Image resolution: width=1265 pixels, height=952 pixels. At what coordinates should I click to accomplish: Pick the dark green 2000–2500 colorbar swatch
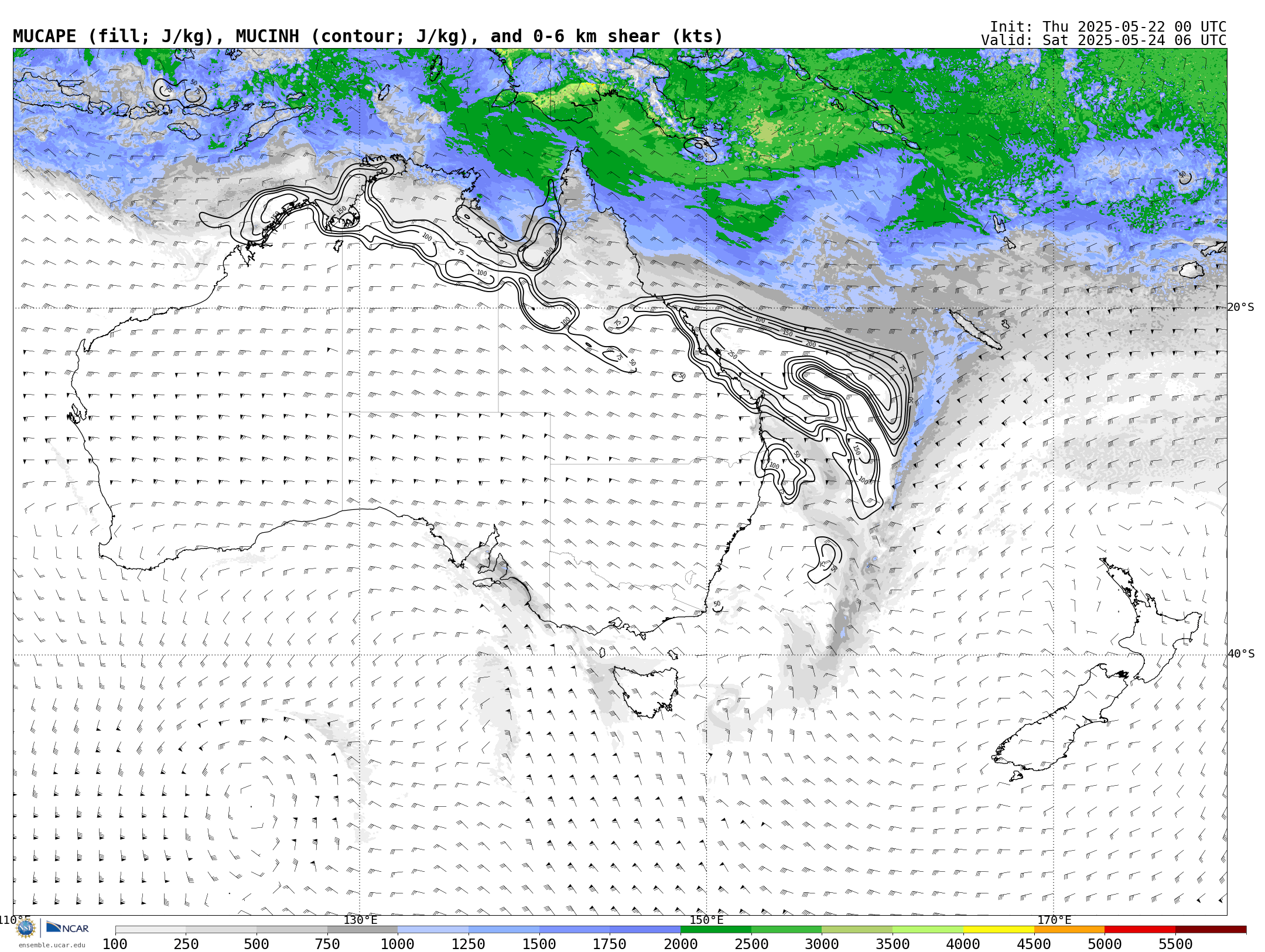click(x=716, y=930)
